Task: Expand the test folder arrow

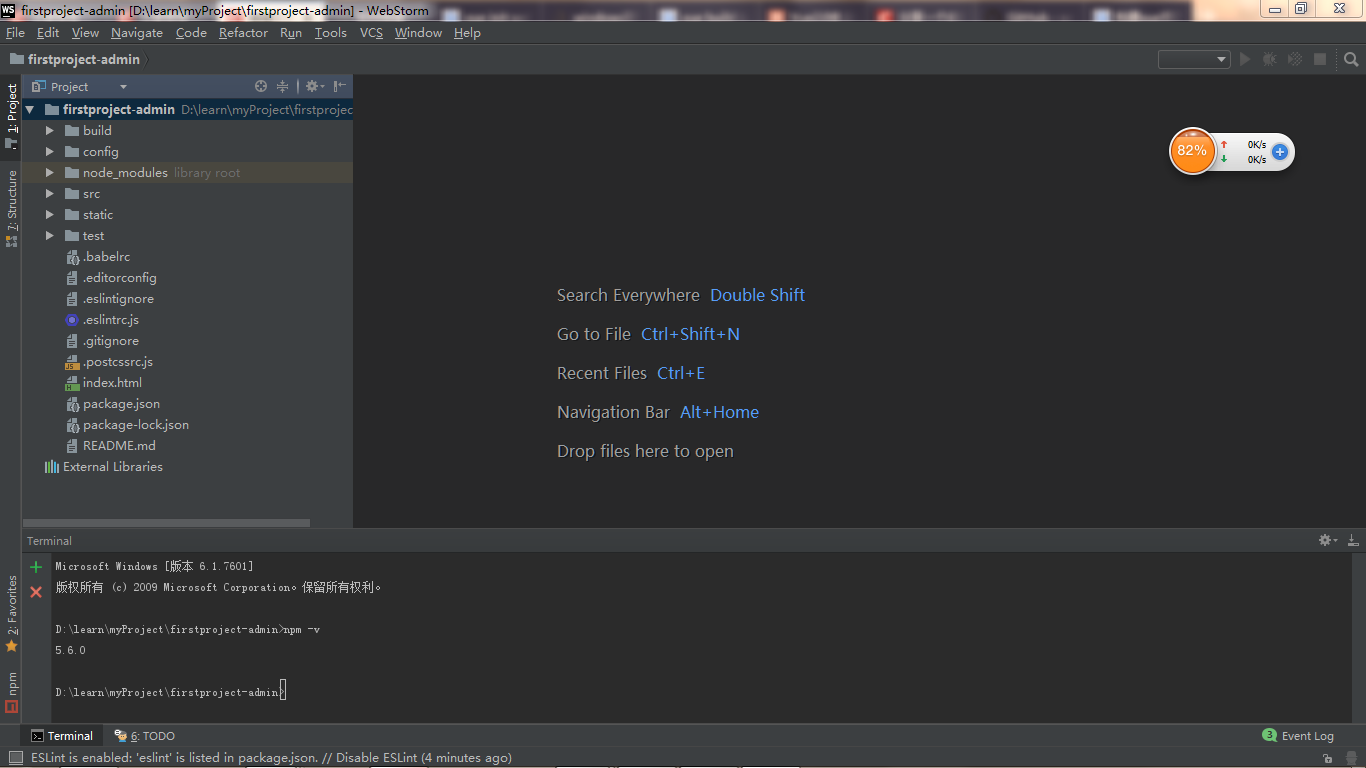Action: 50,236
